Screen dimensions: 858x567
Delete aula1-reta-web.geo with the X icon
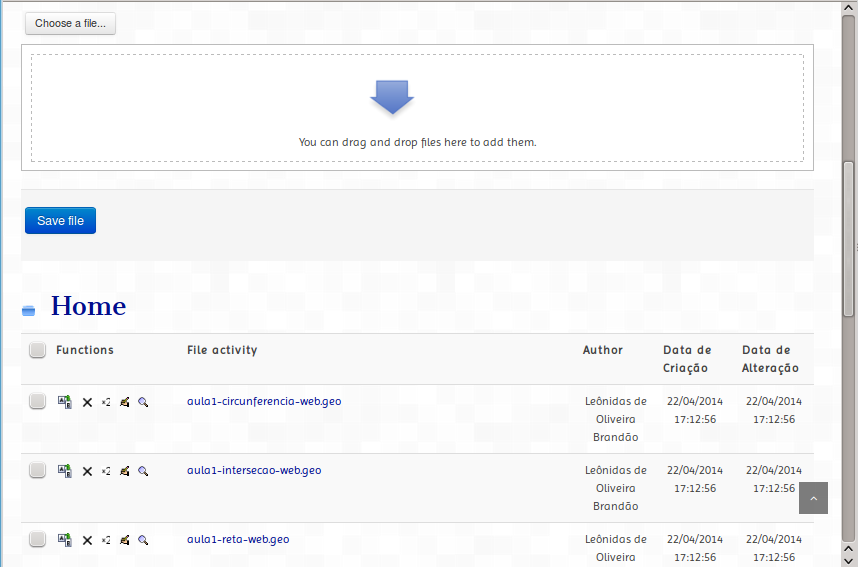coord(87,540)
